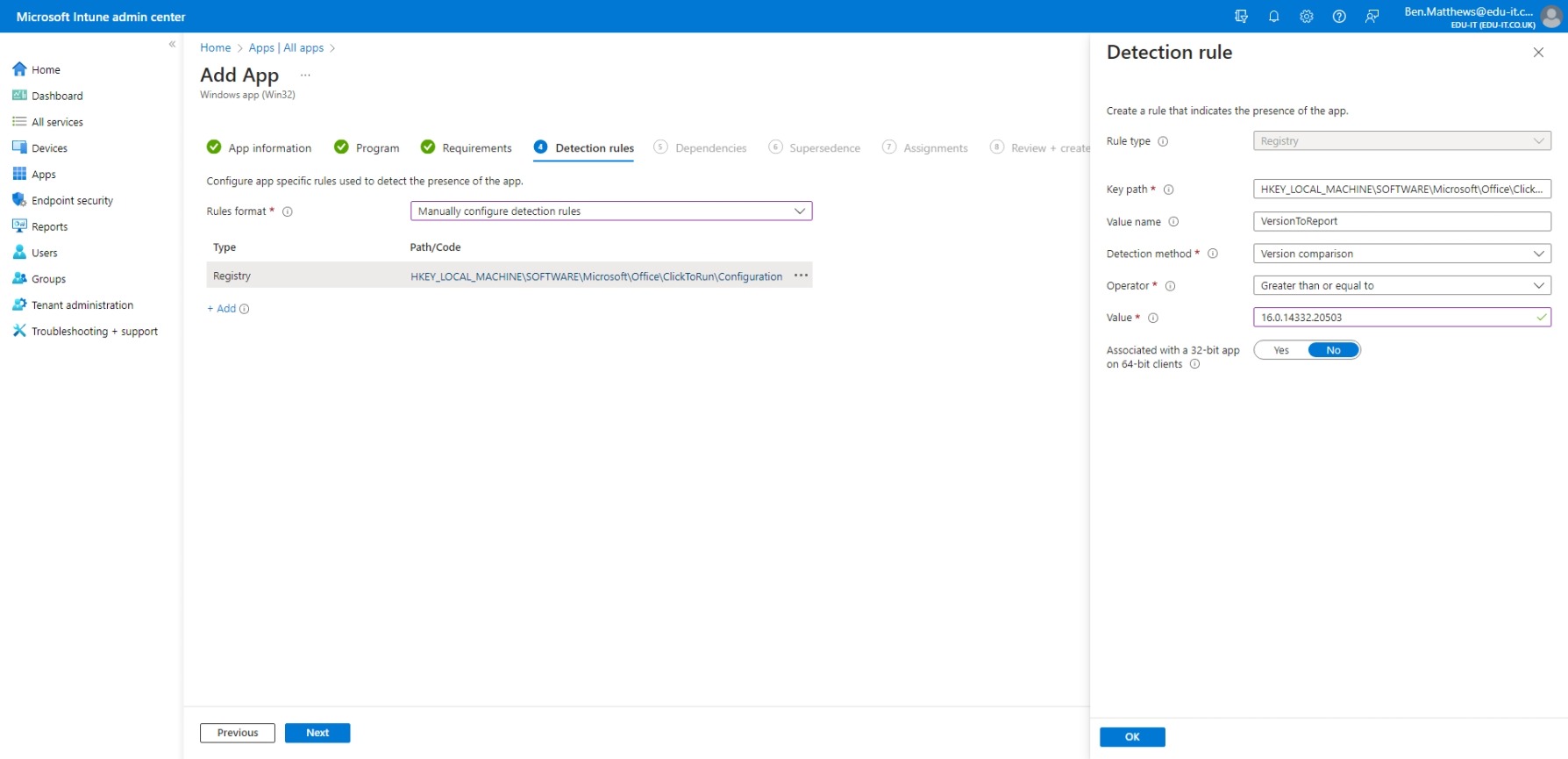Open the Detection method dropdown
Screen dimensions: 1568x759
[1401, 254]
